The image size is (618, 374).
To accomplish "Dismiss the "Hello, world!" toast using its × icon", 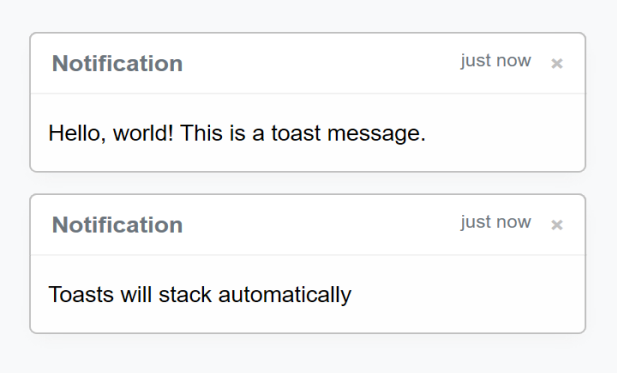I will (x=557, y=63).
